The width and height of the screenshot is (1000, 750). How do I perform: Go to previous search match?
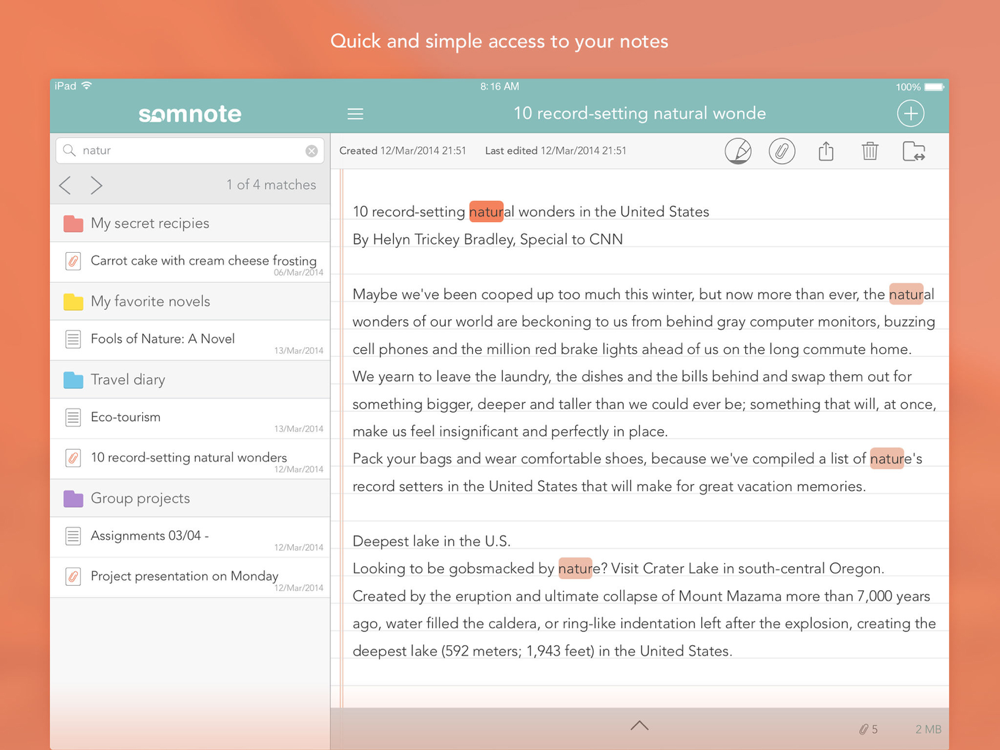(64, 185)
